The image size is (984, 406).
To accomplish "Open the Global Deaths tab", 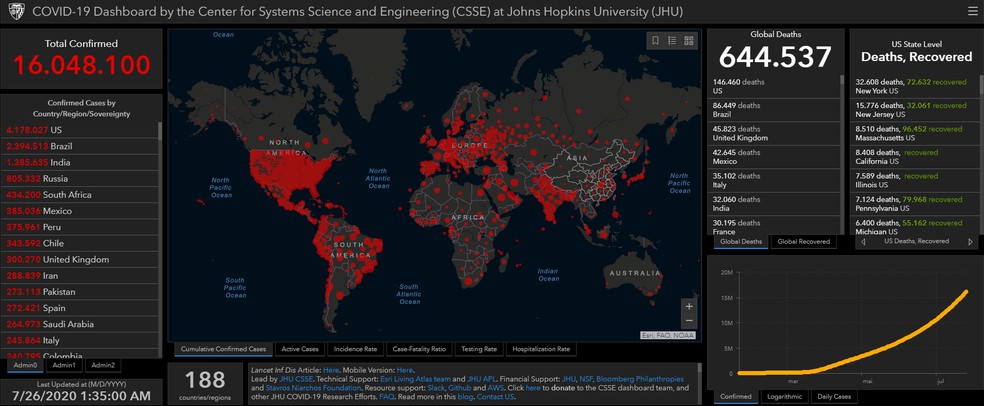I will (x=741, y=242).
